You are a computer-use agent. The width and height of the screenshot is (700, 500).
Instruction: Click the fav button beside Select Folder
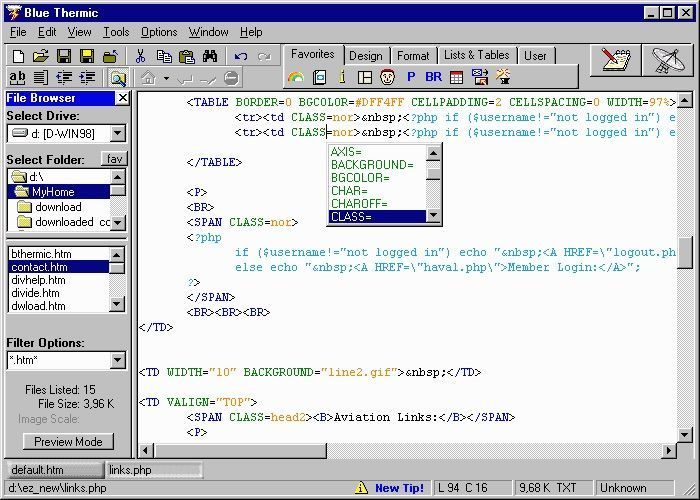click(x=114, y=159)
